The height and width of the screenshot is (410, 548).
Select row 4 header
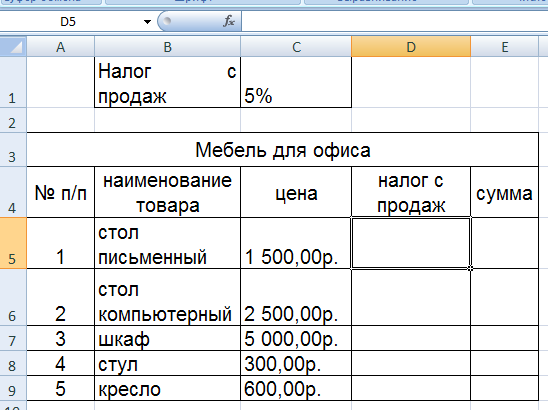(13, 192)
